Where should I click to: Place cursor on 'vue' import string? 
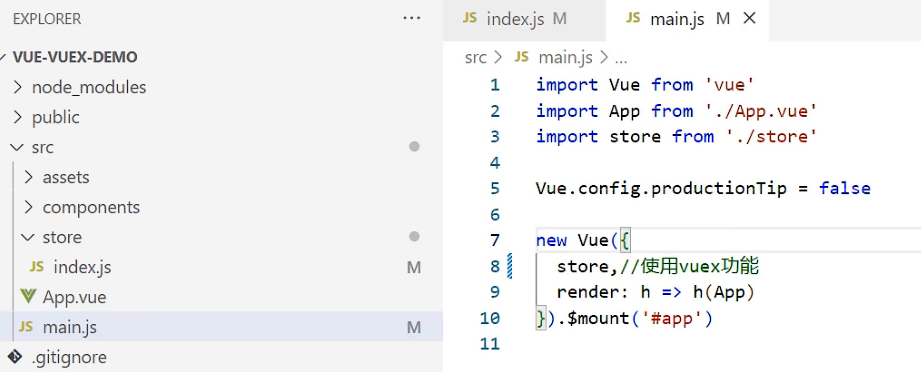coord(729,85)
